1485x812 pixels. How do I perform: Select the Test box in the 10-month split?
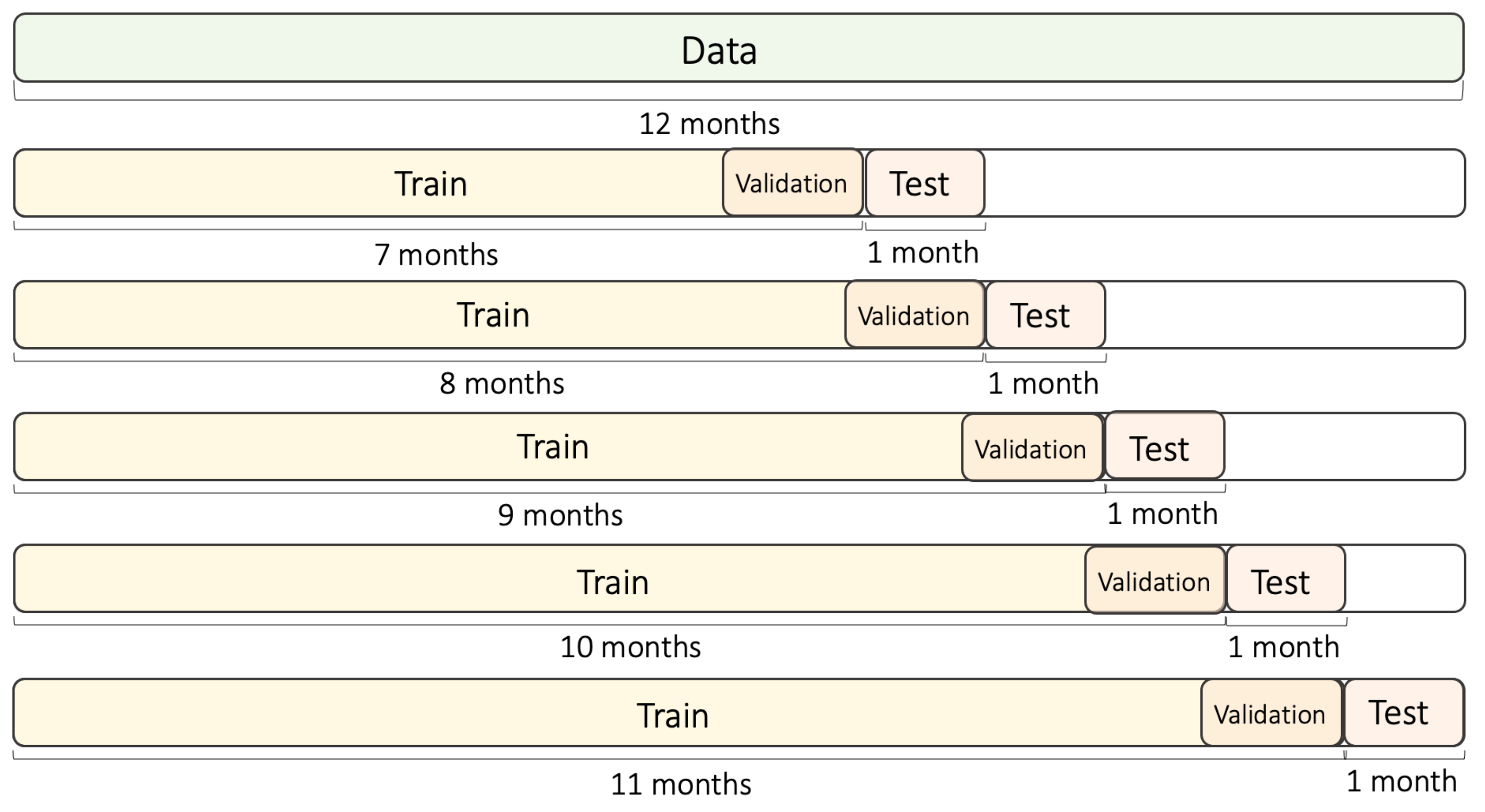click(1285, 579)
